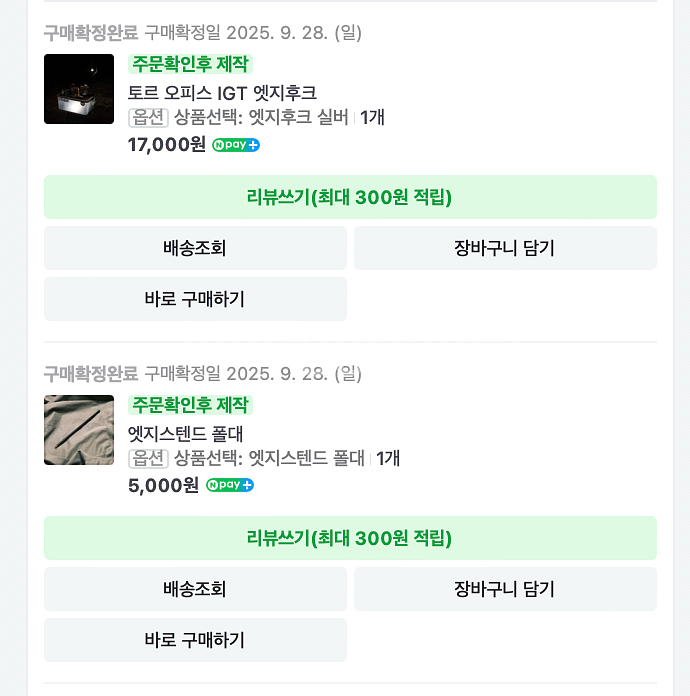Add 토르 오피스 IGT 엣지후크 to cart
This screenshot has width=690, height=696.
point(505,248)
